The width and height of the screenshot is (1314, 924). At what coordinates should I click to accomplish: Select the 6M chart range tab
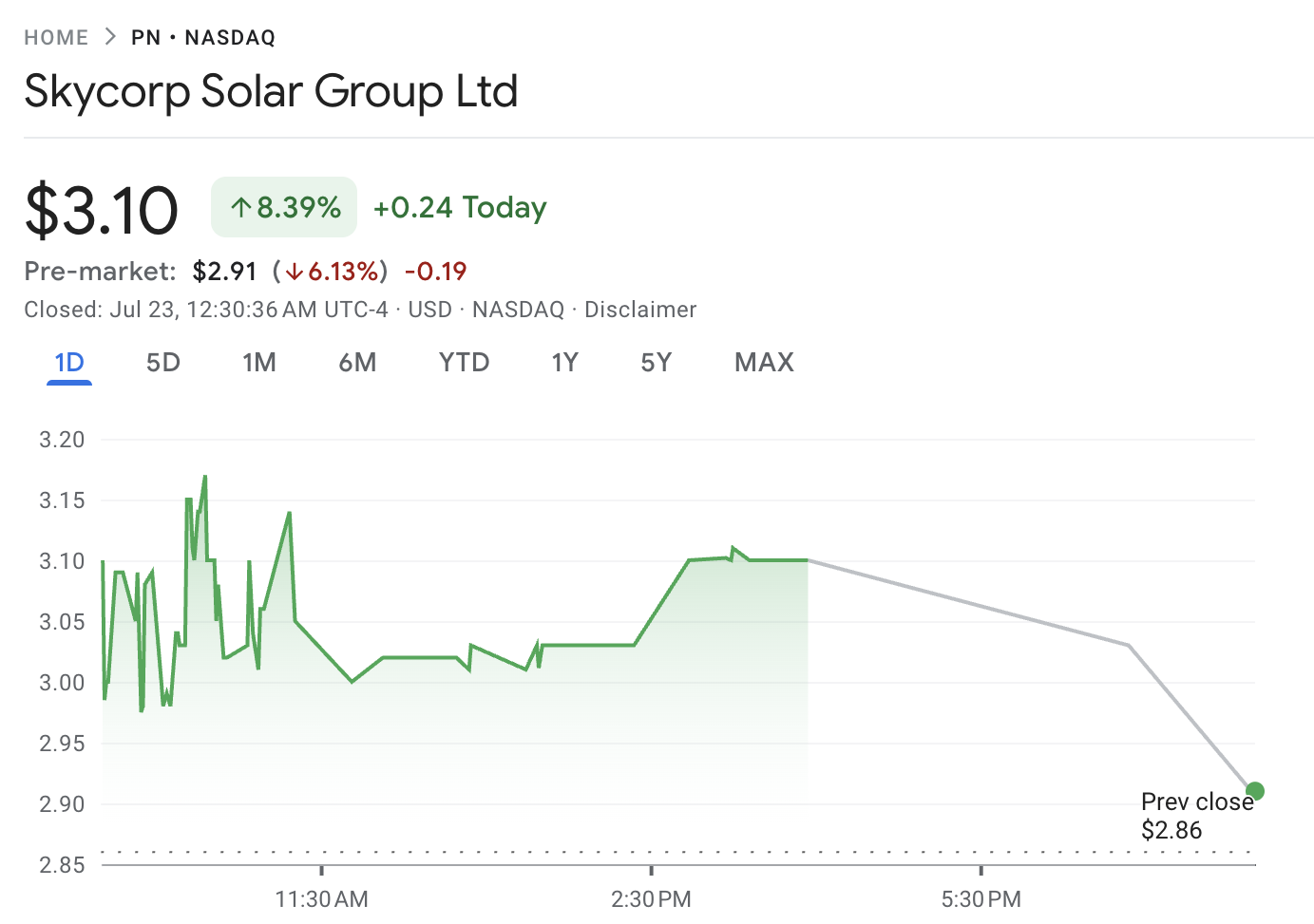click(x=357, y=363)
